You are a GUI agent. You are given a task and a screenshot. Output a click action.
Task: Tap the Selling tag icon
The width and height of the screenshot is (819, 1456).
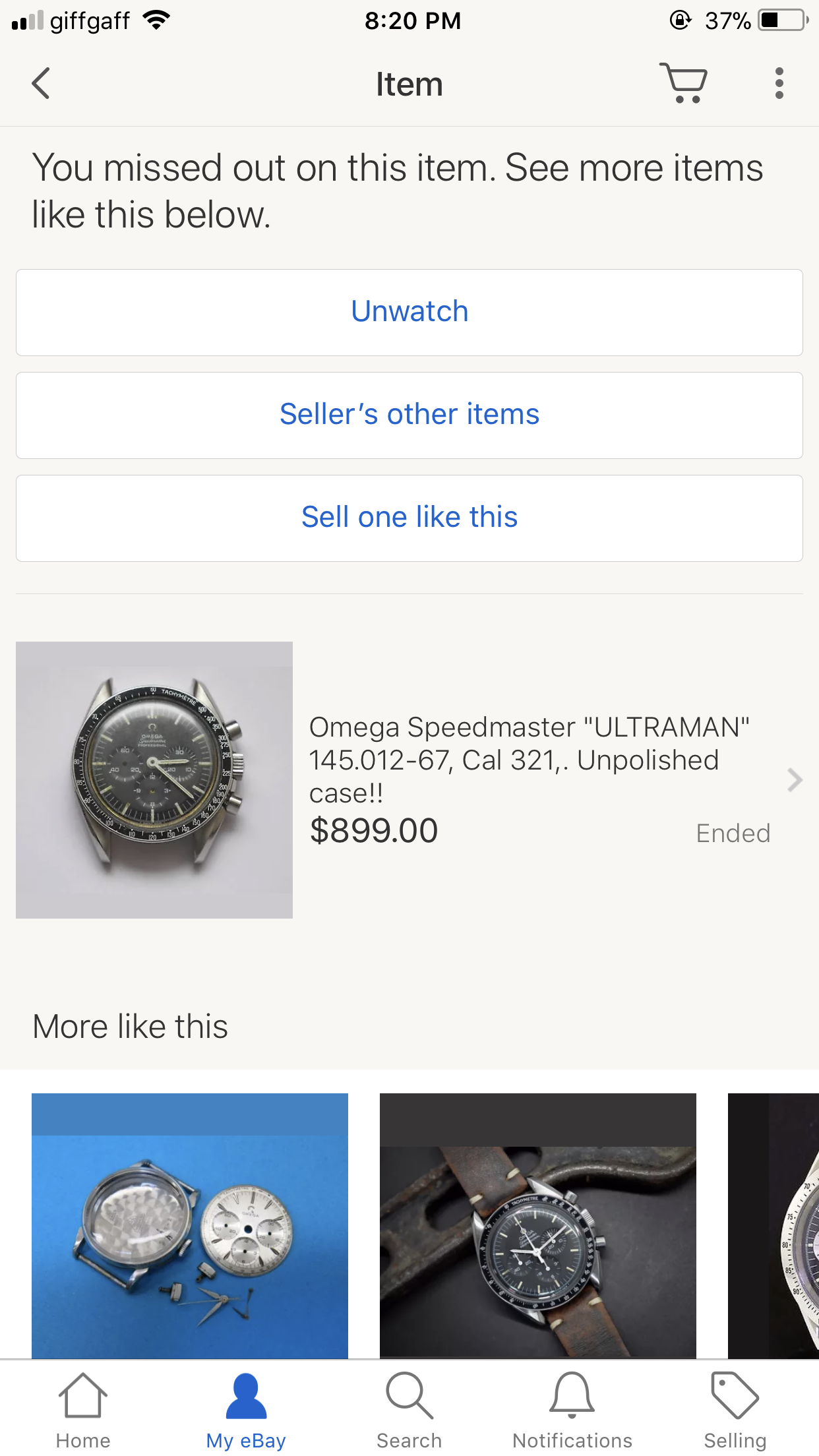(x=735, y=1396)
